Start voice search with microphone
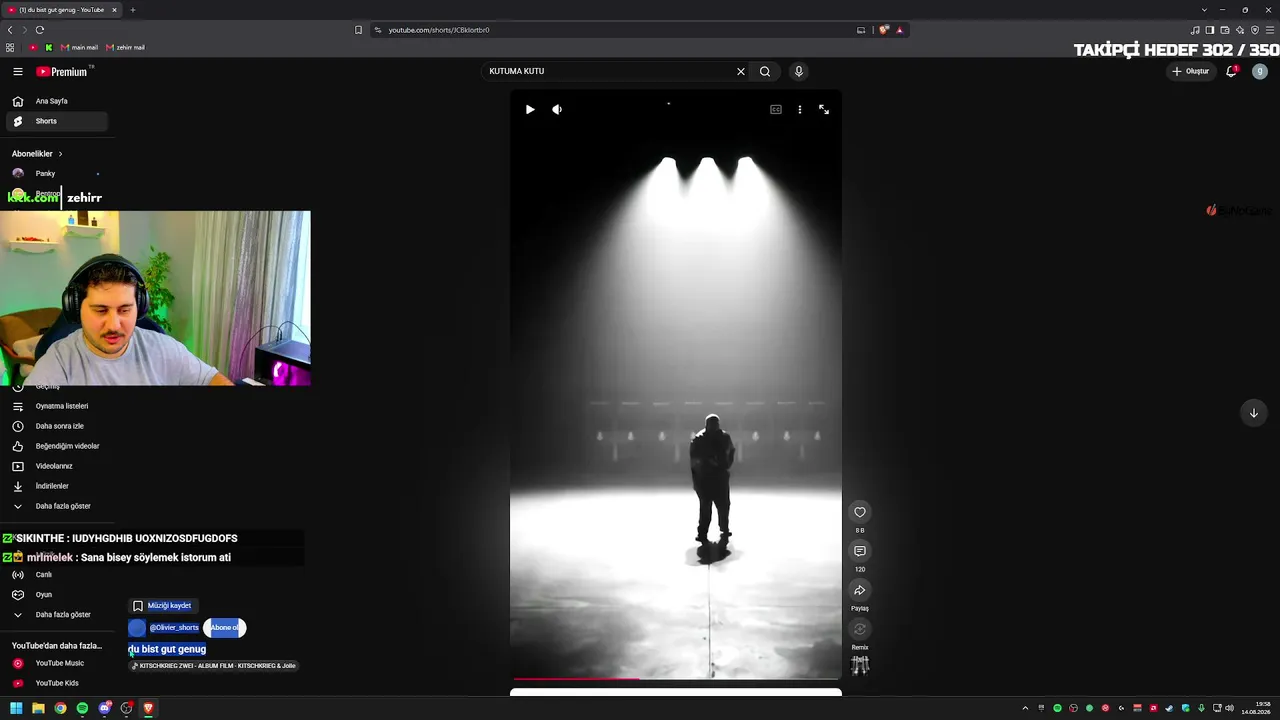This screenshot has height=720, width=1280. pos(798,71)
